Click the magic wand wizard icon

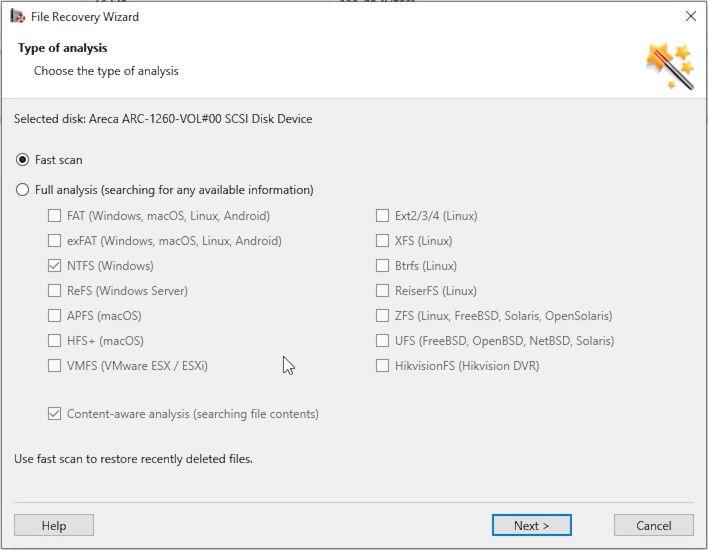coord(670,66)
